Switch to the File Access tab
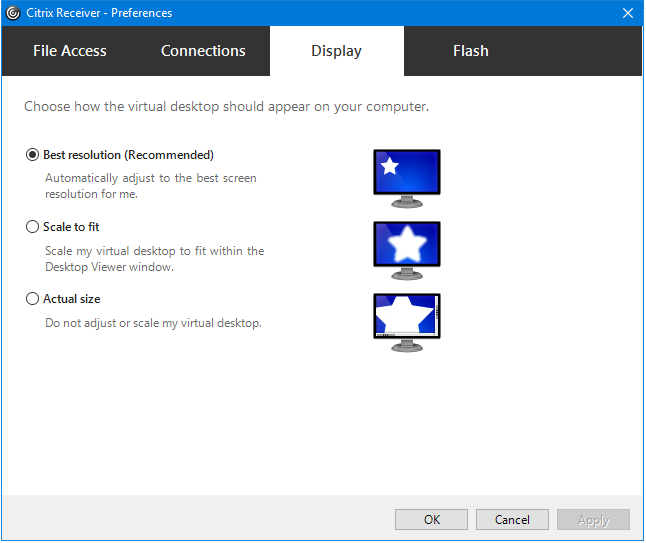 pos(70,51)
